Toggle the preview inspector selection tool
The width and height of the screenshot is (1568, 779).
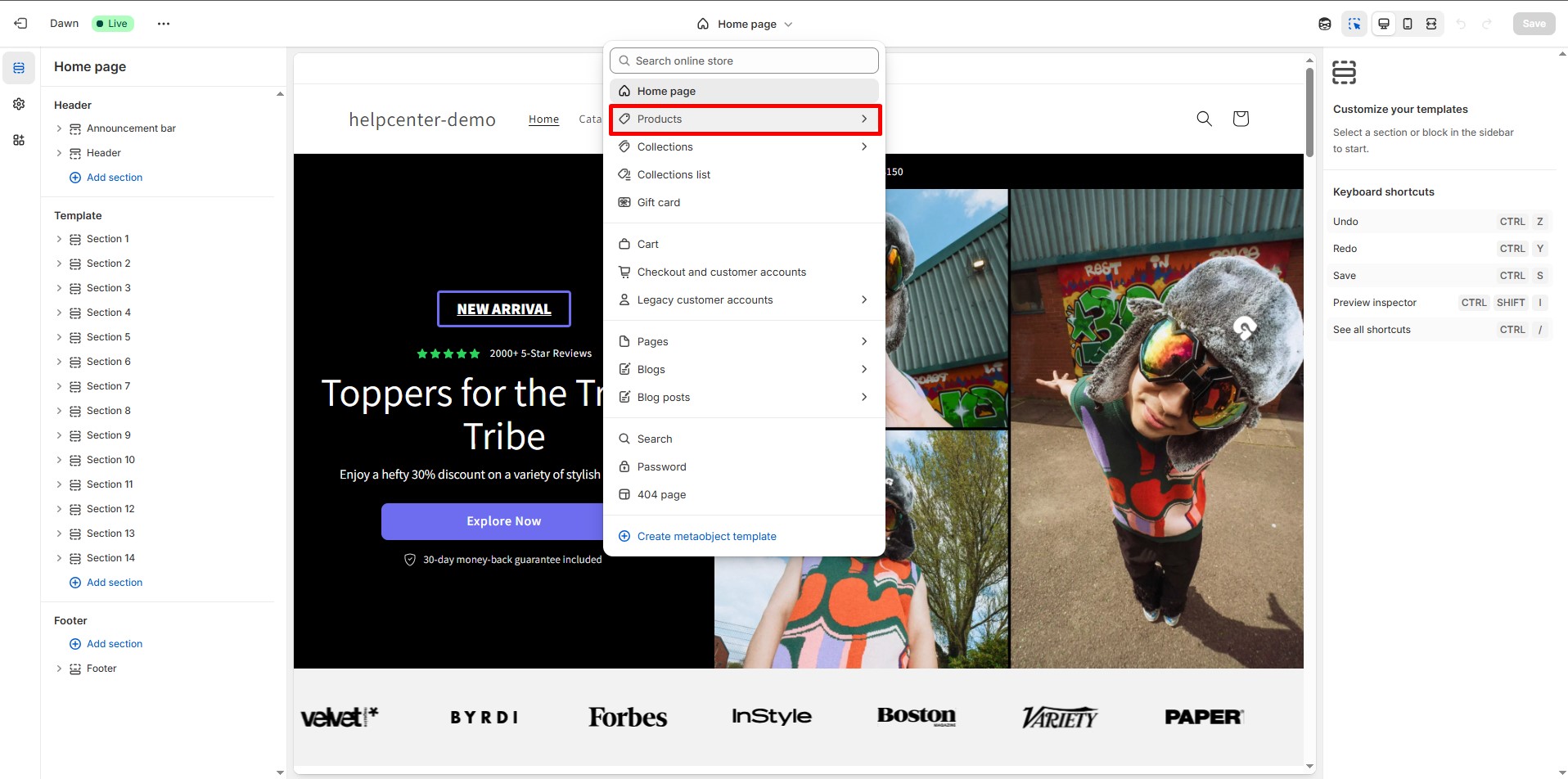(1354, 24)
